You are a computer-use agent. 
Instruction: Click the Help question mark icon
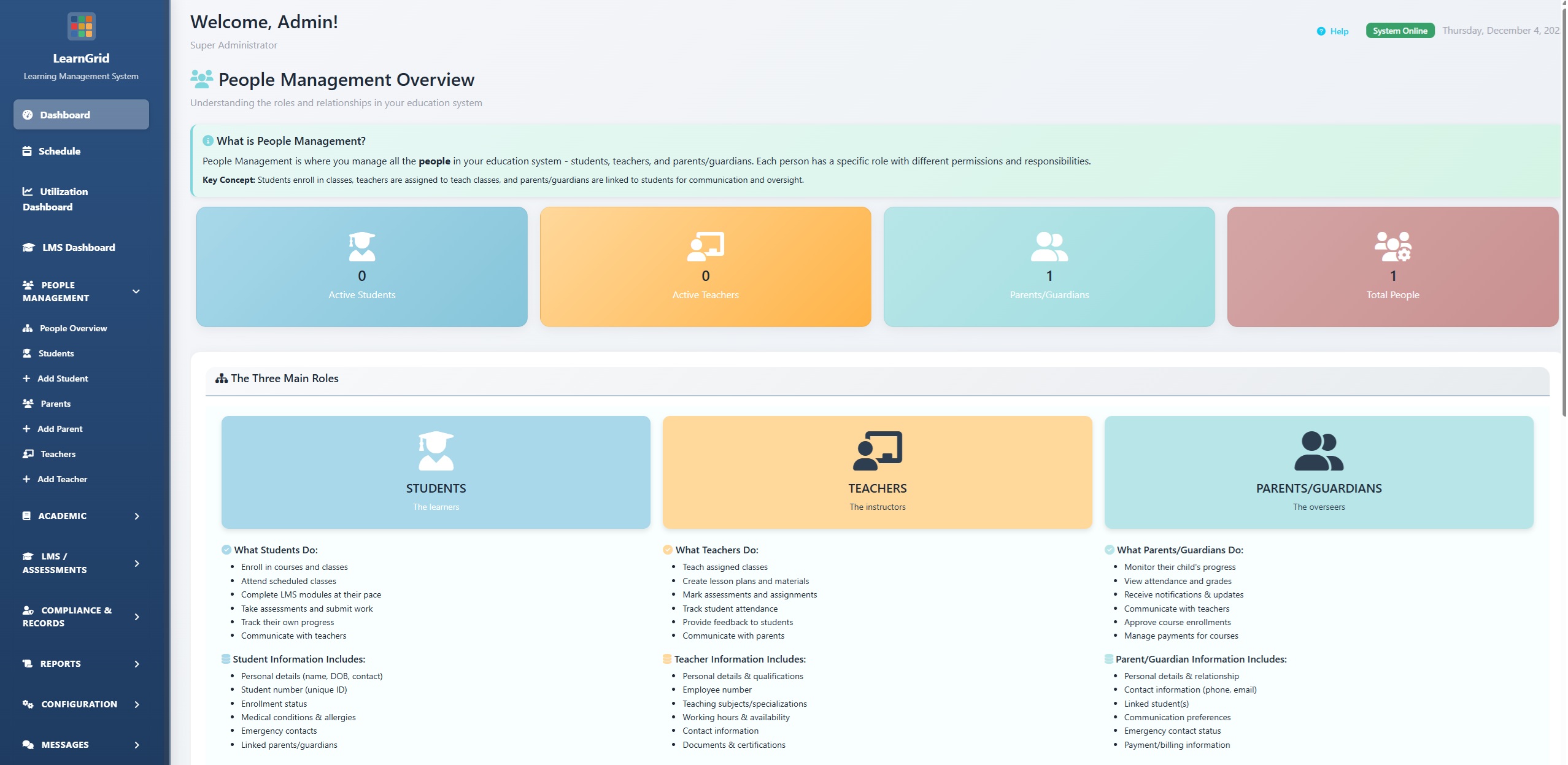(1321, 31)
